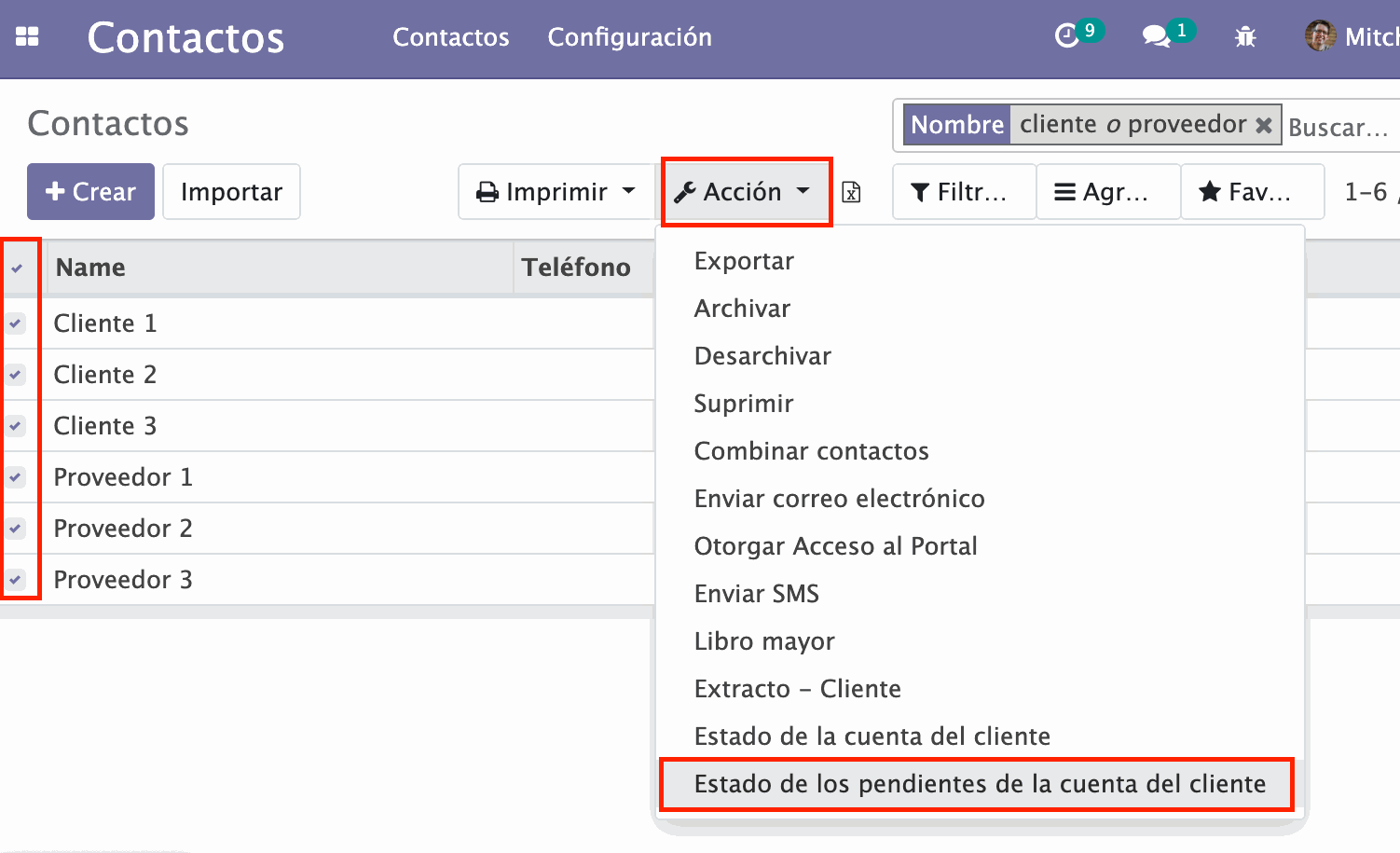Uncheck the Proveedor 2 row checkbox
This screenshot has width=1400, height=853.
click(16, 529)
